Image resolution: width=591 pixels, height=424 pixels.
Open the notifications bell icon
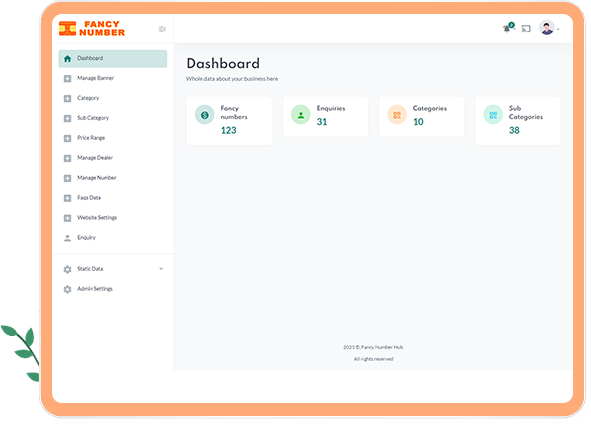[508, 28]
